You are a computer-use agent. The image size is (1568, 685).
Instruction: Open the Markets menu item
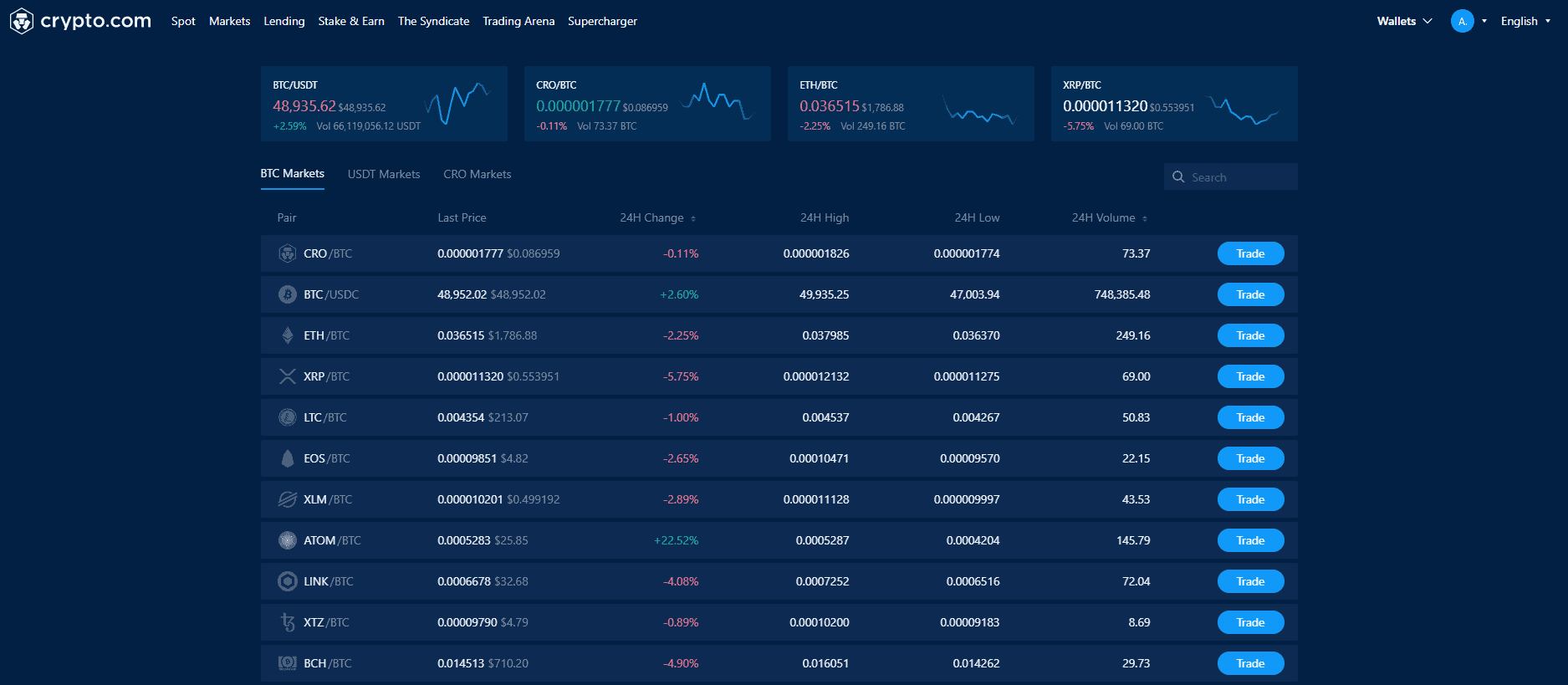pyautogui.click(x=229, y=21)
